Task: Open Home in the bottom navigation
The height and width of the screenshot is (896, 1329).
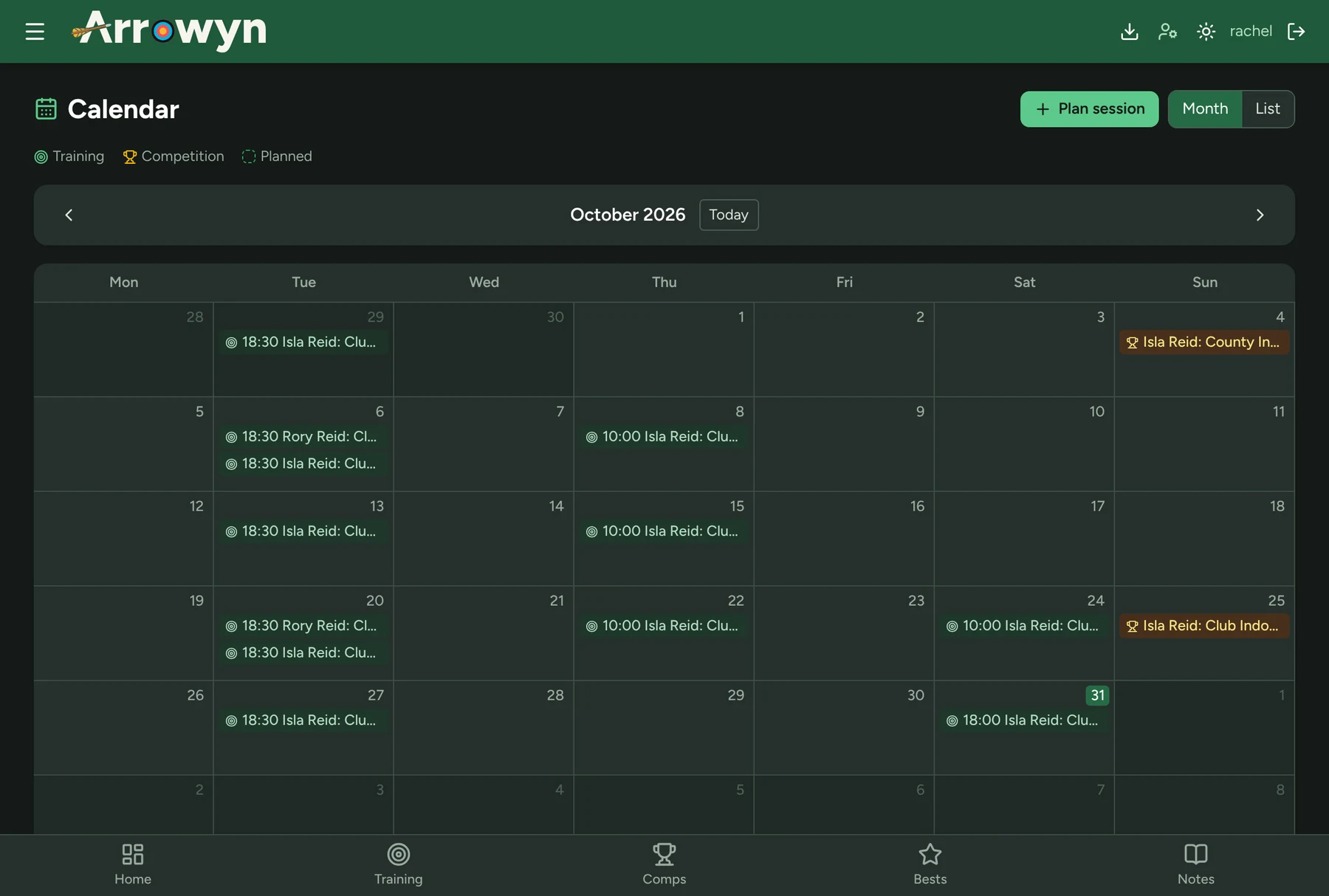Action: [133, 864]
